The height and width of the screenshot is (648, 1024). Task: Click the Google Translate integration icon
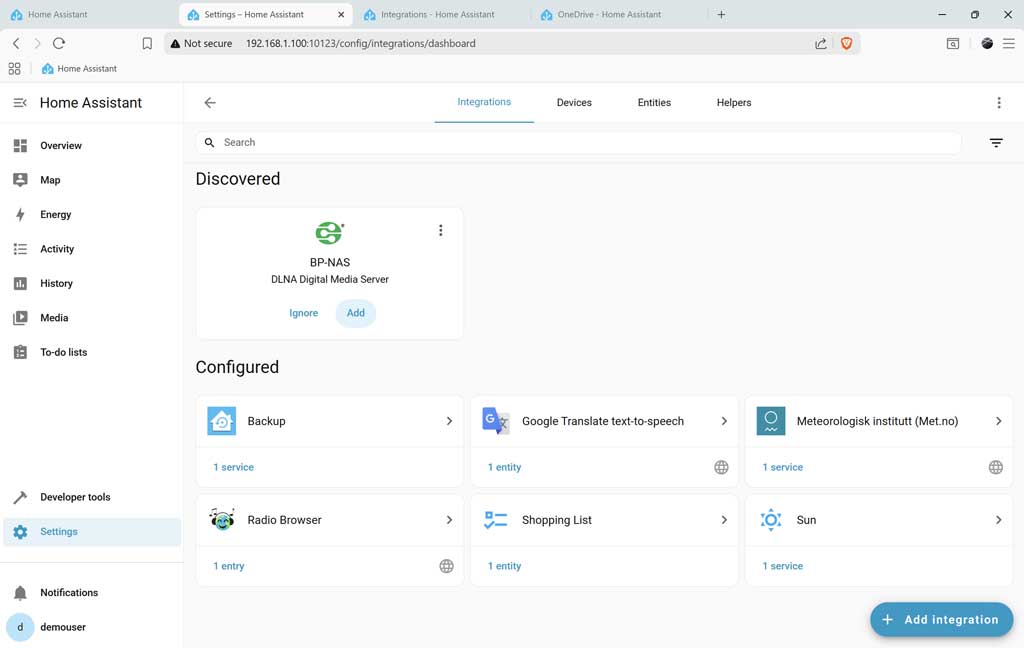(496, 421)
